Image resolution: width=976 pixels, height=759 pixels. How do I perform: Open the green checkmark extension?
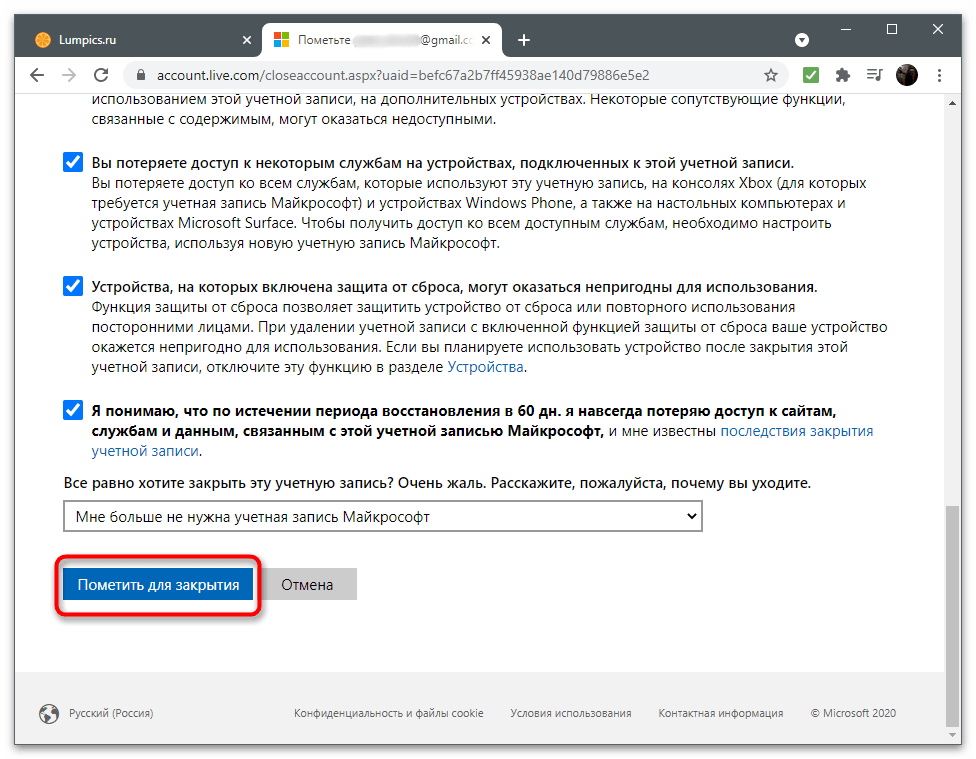coord(810,75)
